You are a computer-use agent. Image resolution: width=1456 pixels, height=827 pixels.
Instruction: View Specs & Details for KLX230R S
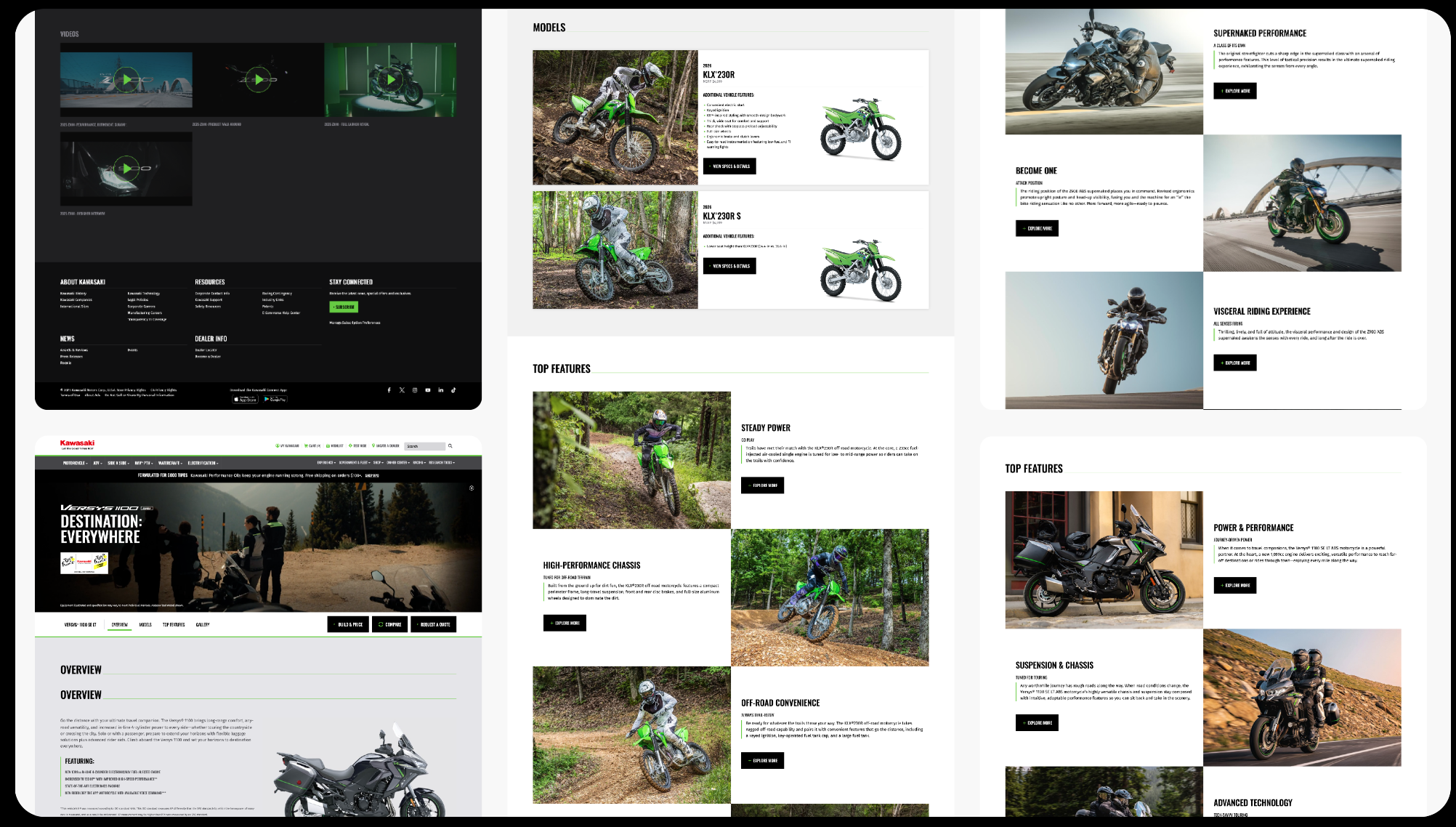[x=729, y=266]
